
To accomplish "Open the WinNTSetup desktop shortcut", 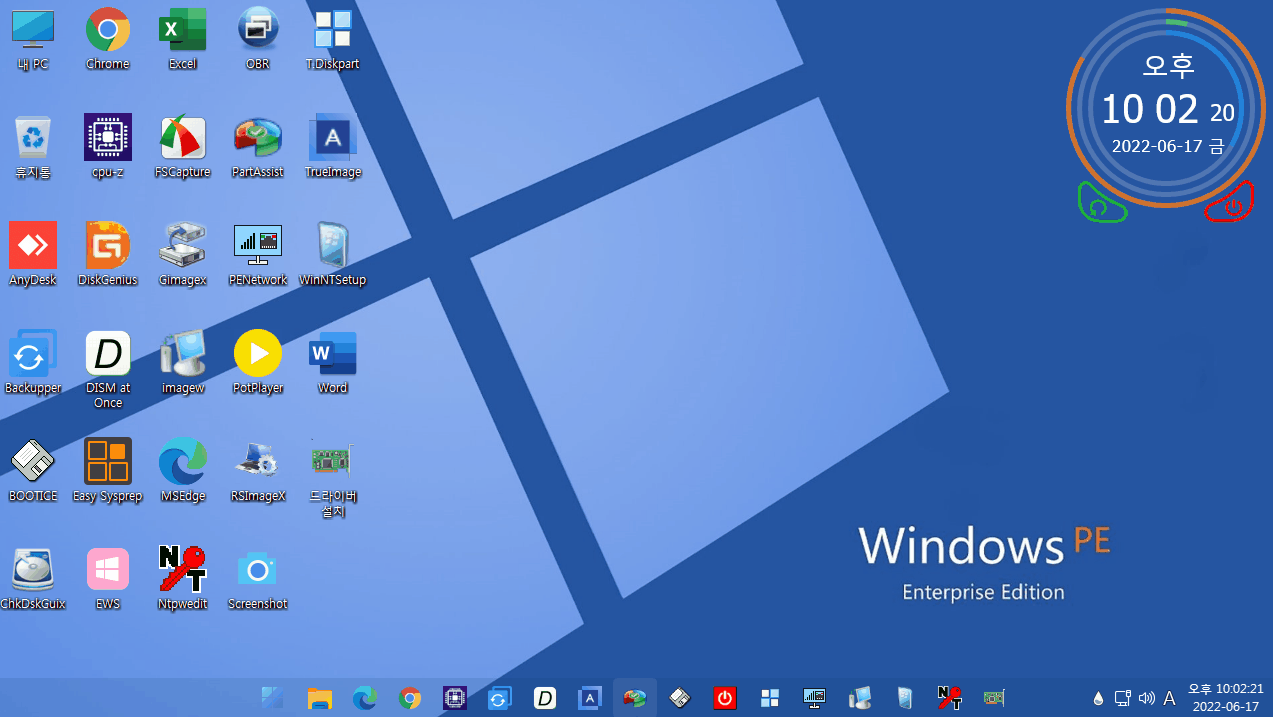I will point(333,254).
